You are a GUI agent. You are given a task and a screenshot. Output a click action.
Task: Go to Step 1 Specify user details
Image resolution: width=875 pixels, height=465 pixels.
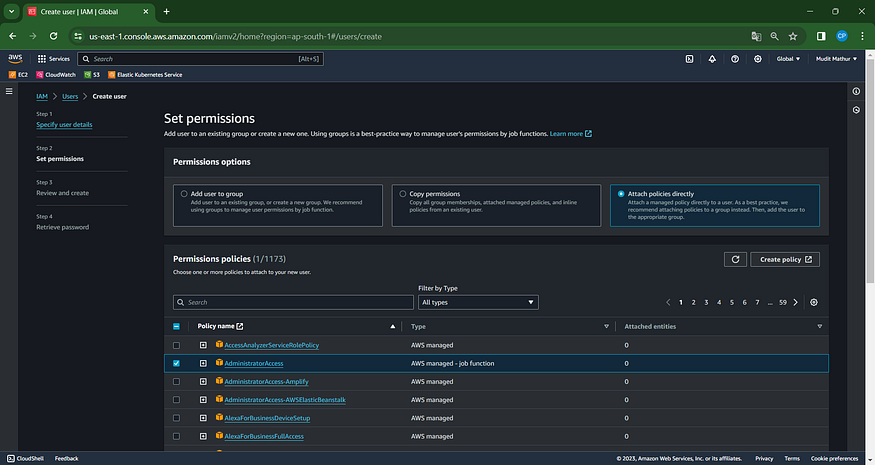pos(64,125)
